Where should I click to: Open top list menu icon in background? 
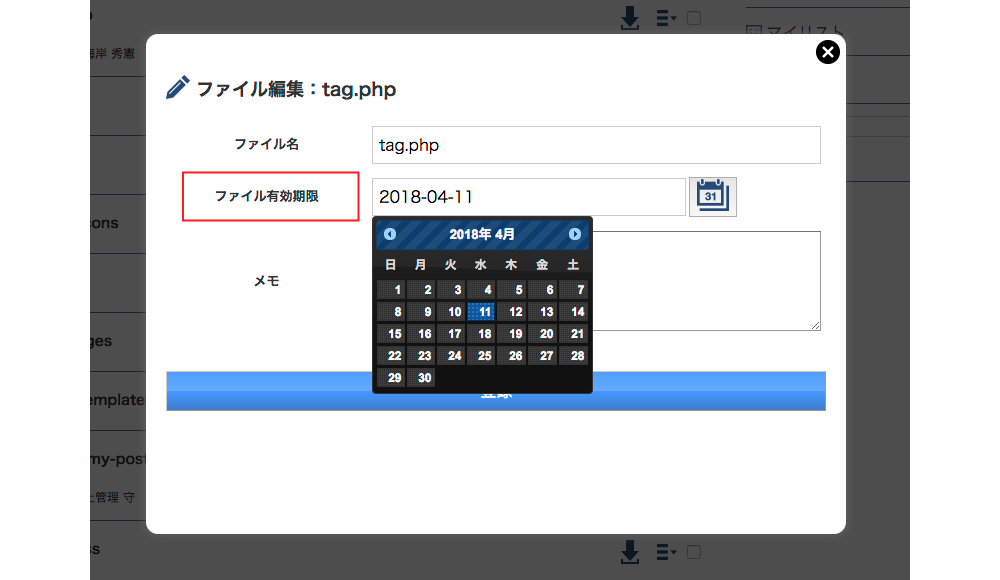[x=666, y=18]
